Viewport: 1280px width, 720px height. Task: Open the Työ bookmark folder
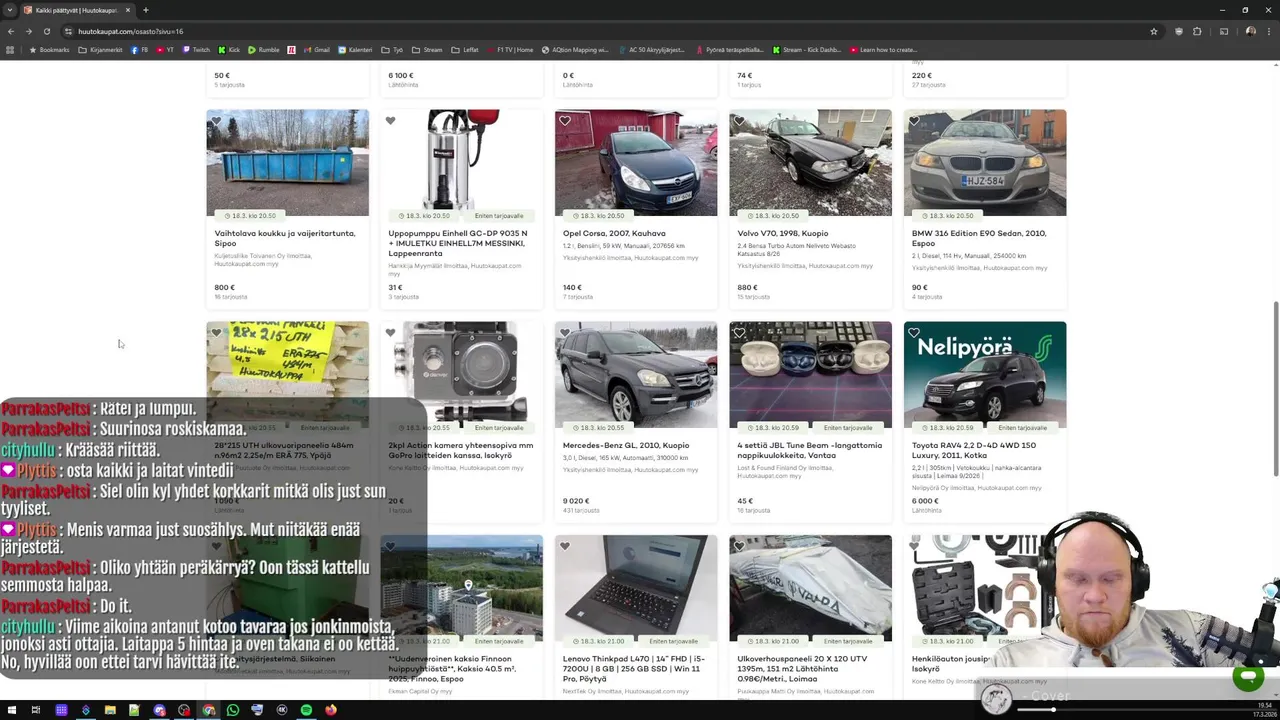[x=392, y=50]
